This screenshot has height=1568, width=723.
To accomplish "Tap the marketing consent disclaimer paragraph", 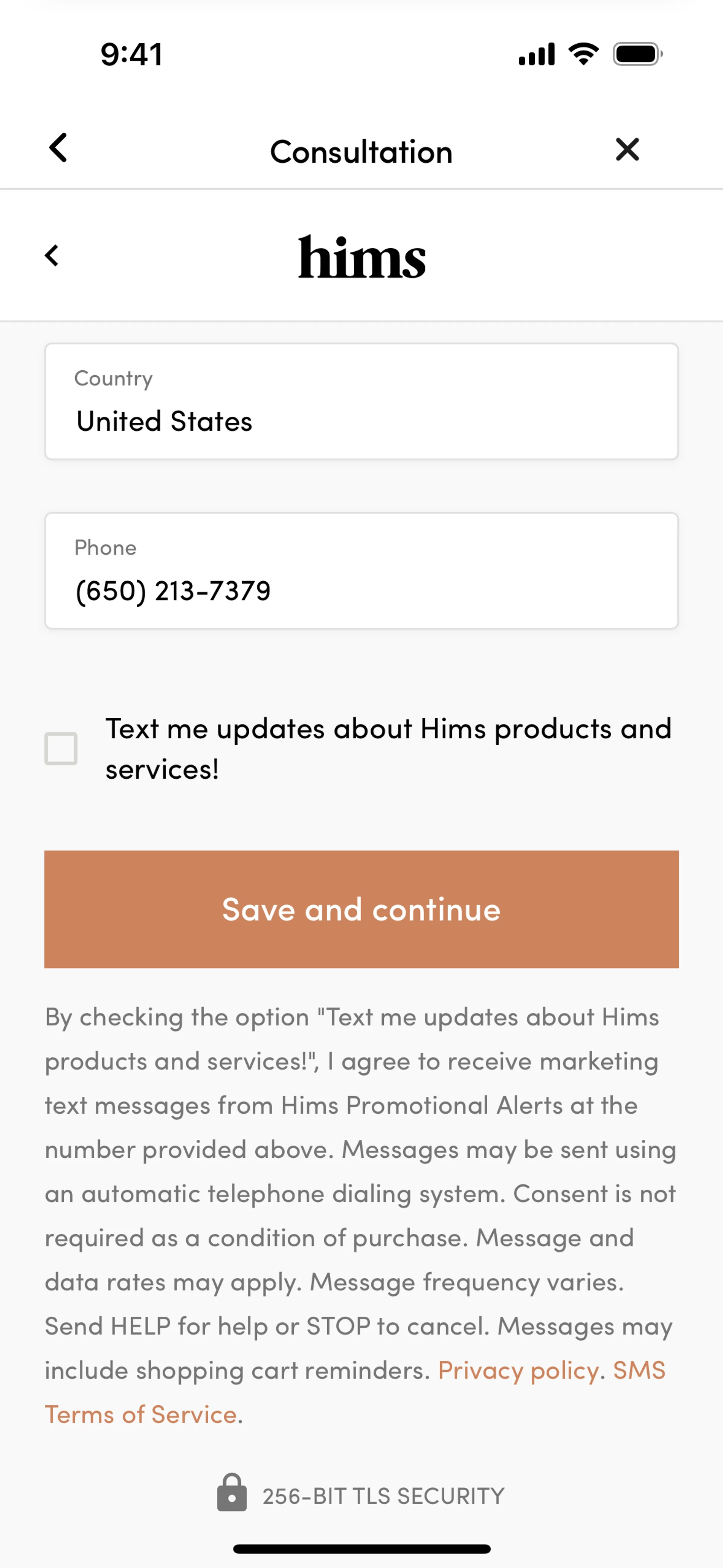I will pyautogui.click(x=359, y=1193).
